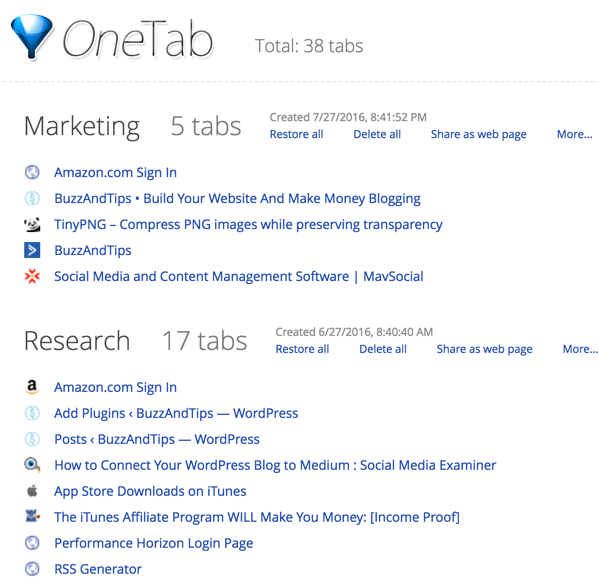Open More... options for Marketing group
This screenshot has height=581, width=598.
(x=574, y=134)
